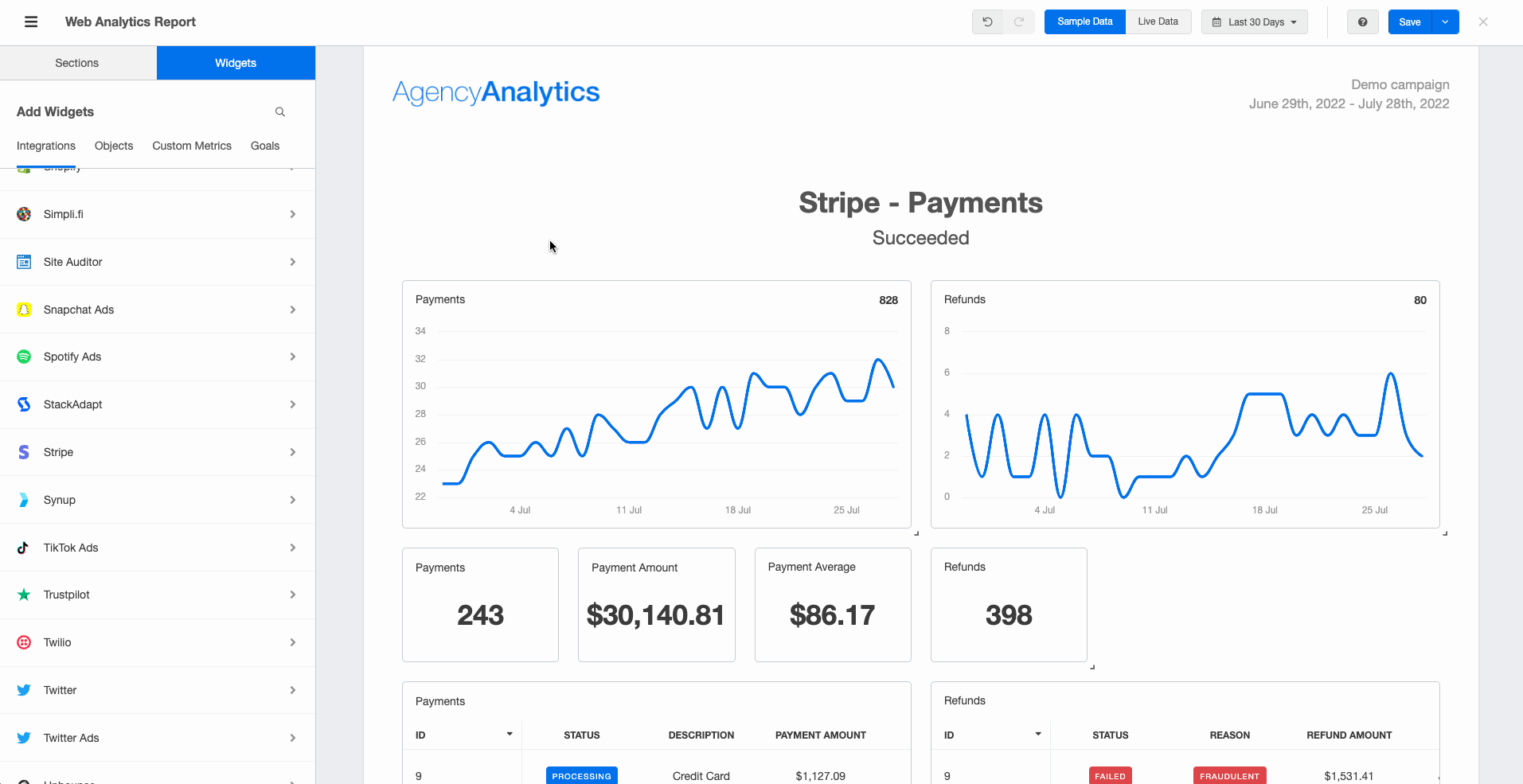The height and width of the screenshot is (784, 1523).
Task: Click the help question mark icon
Action: pos(1363,21)
